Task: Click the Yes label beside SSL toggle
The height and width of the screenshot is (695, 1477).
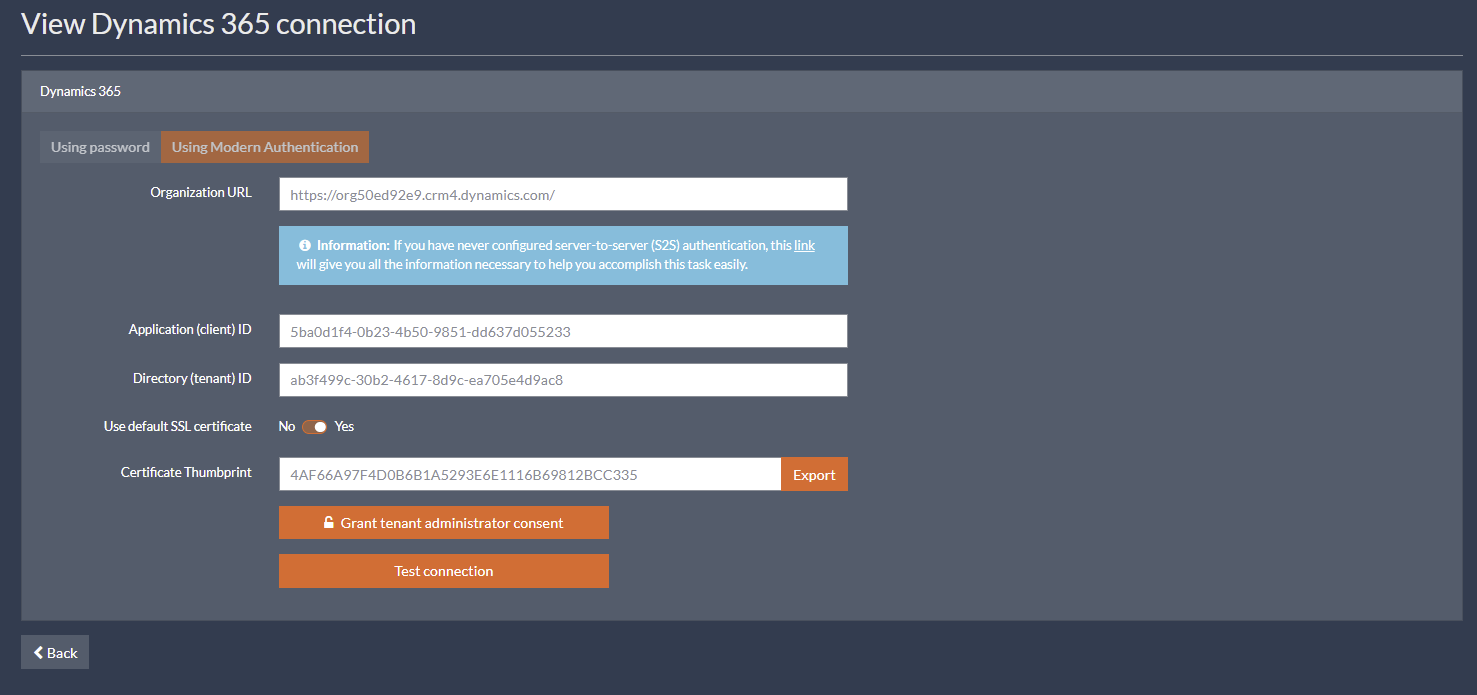Action: [344, 426]
